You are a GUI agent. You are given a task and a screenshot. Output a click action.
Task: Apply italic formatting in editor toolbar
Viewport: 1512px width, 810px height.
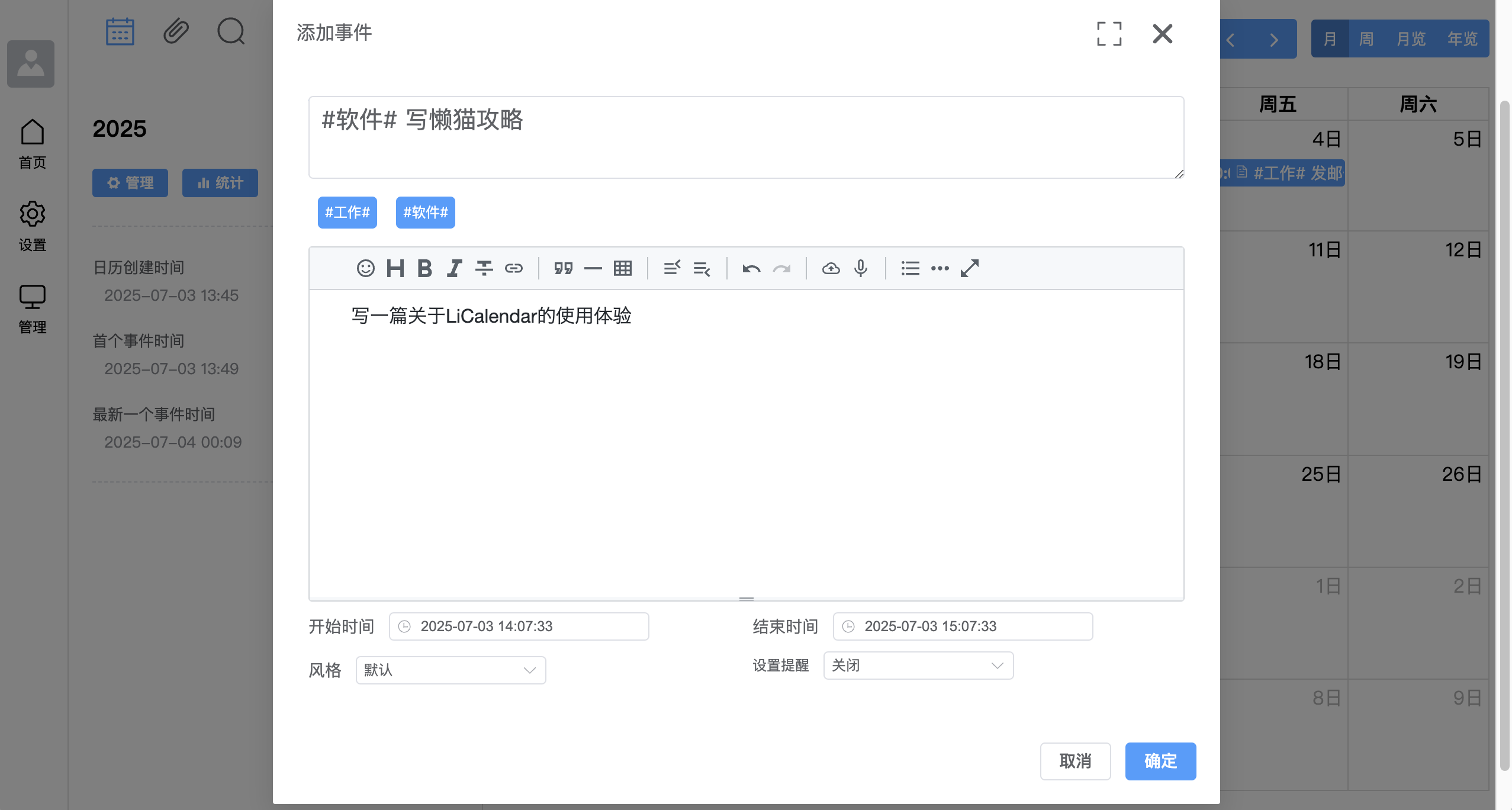[x=454, y=268]
